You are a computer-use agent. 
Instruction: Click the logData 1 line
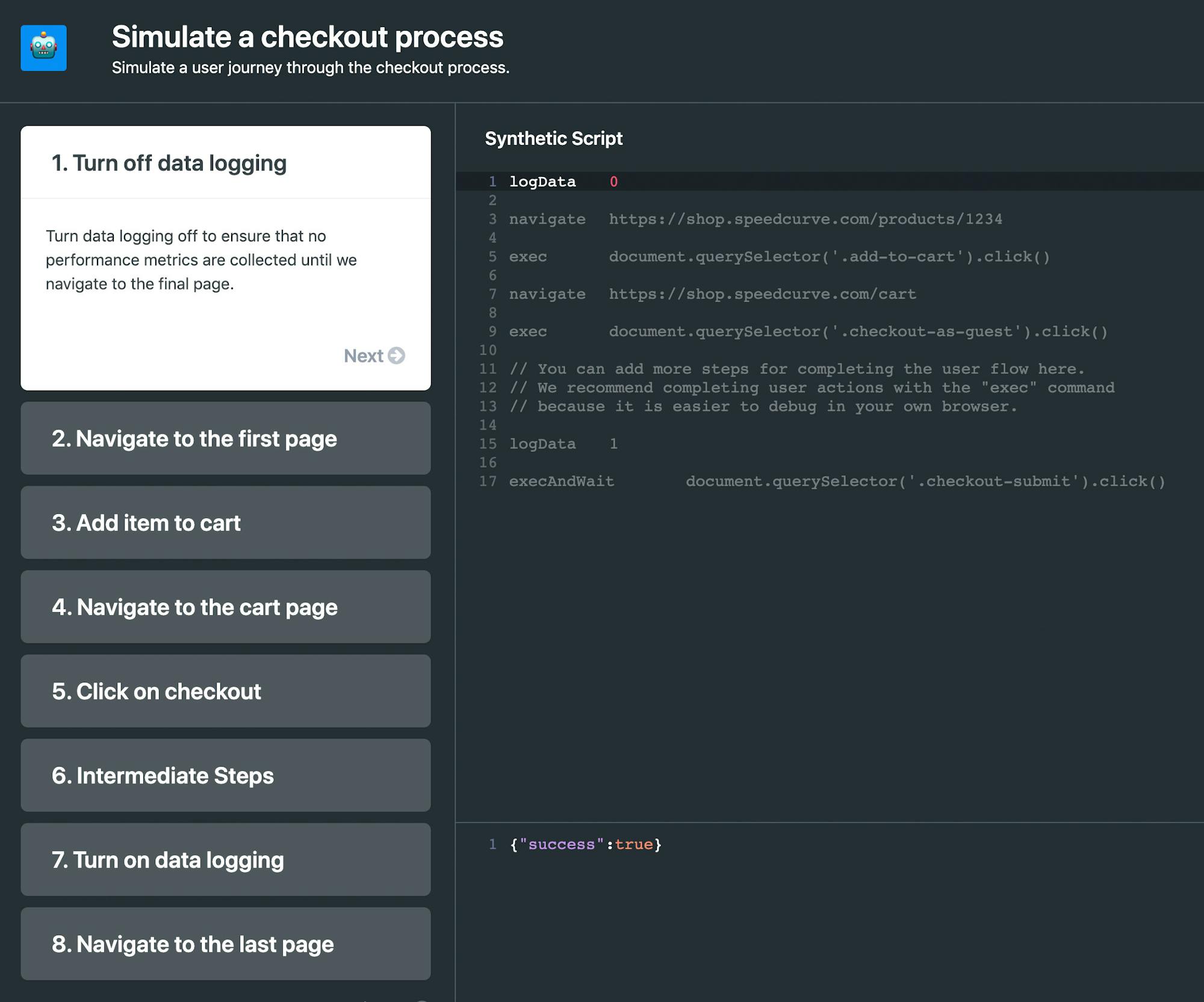[563, 444]
